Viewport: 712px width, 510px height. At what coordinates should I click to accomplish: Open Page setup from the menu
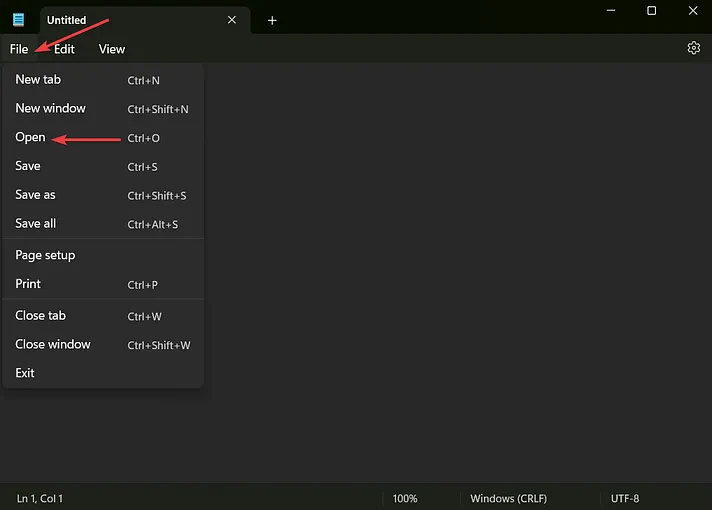coord(103,255)
